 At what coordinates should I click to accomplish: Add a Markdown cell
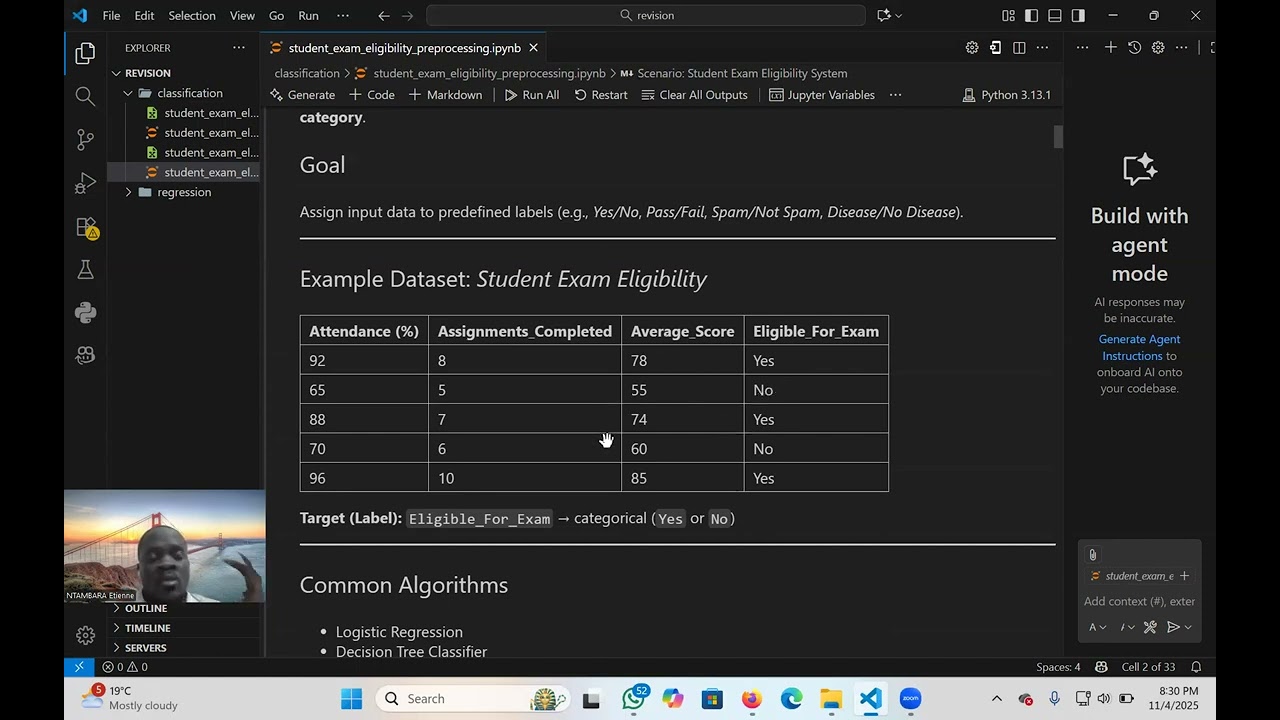(x=444, y=95)
